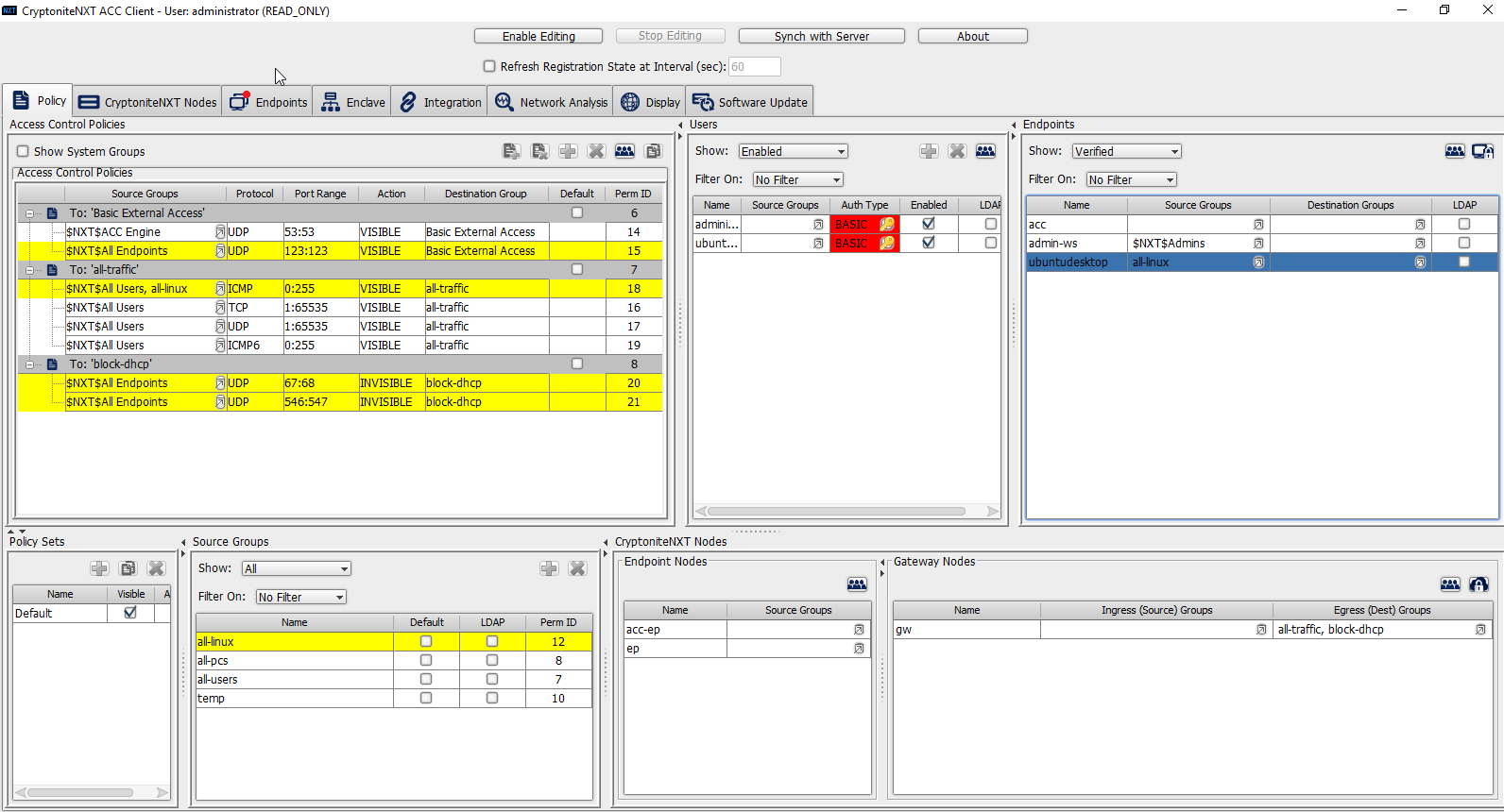Viewport: 1504px width, 812px height.
Task: Click the add icon in the Users panel
Action: [929, 151]
